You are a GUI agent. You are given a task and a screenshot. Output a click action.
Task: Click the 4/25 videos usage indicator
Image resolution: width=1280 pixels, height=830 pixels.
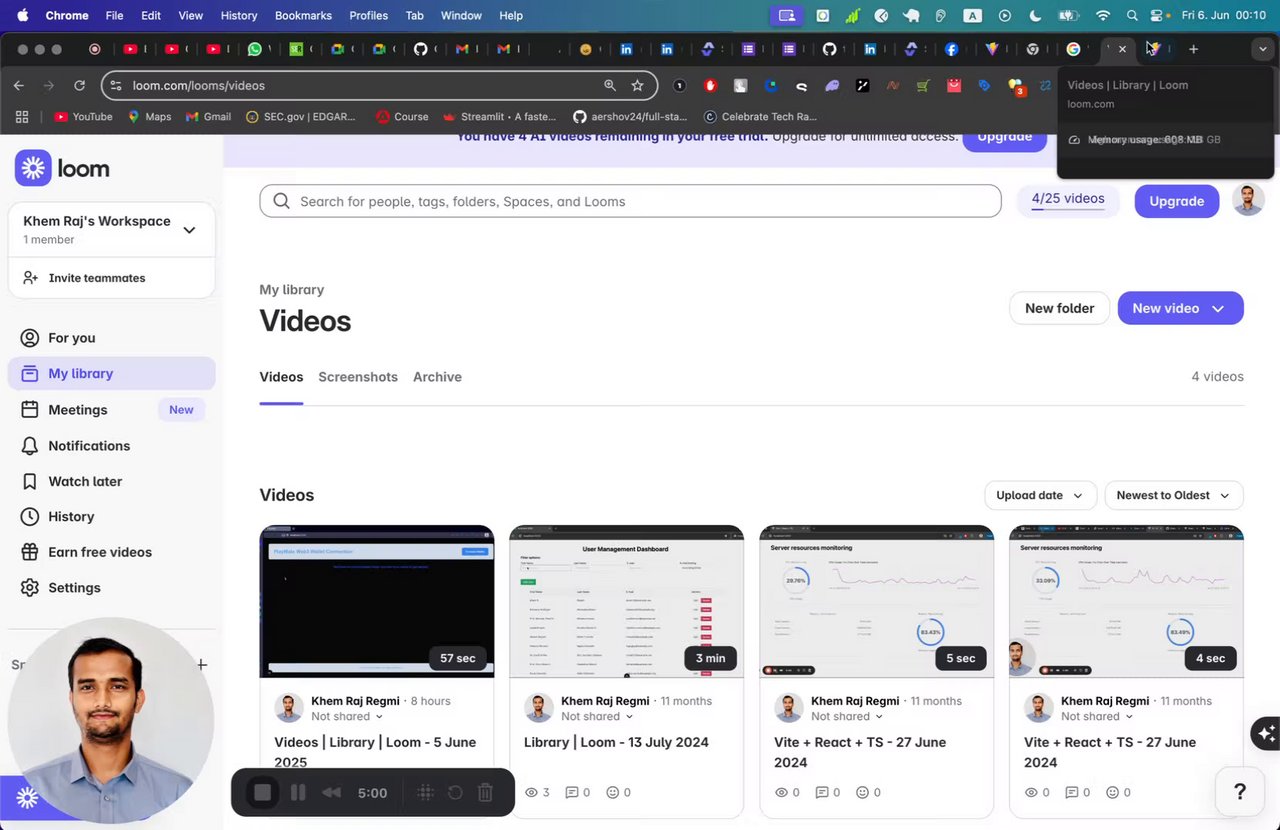tap(1068, 199)
